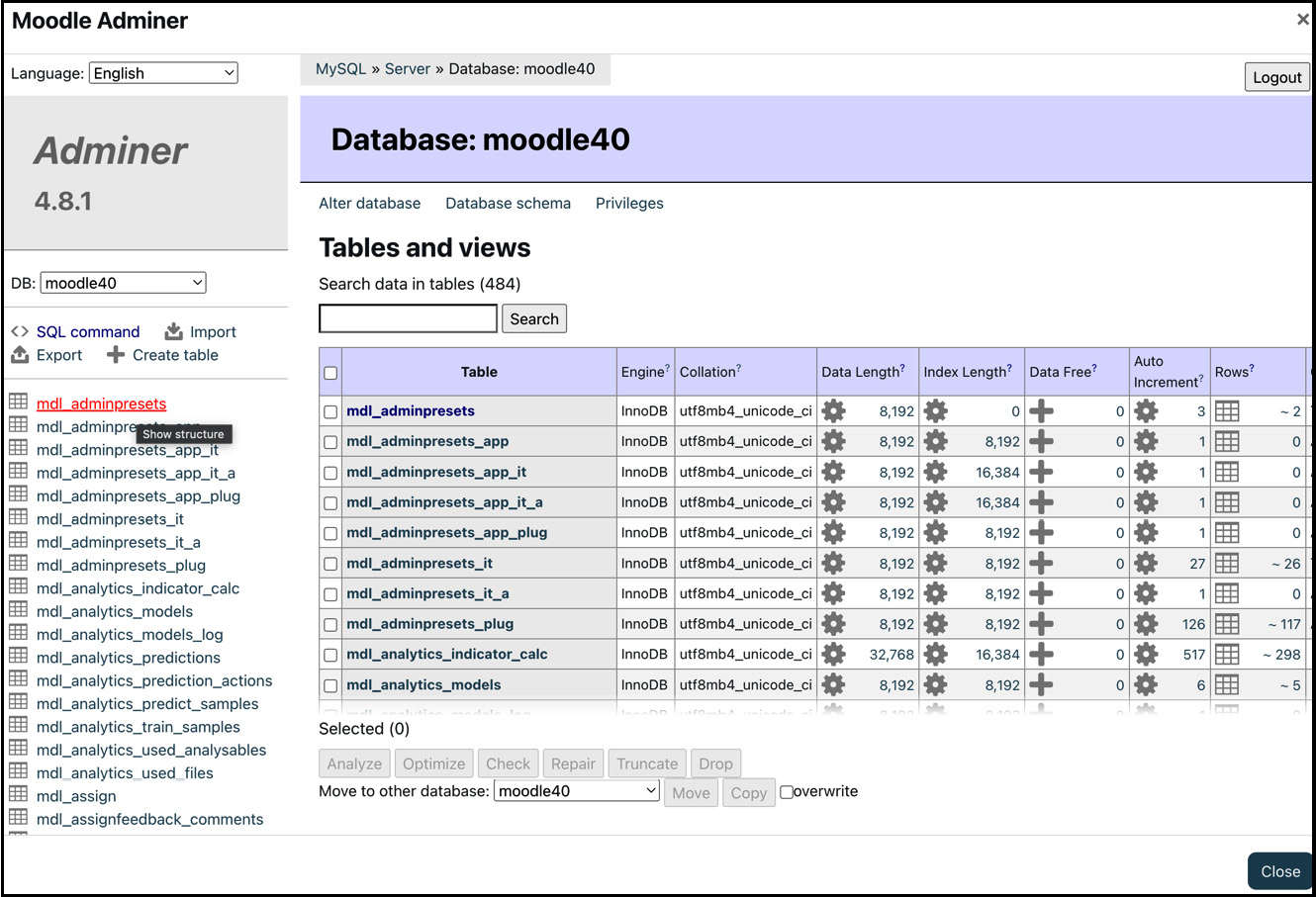Click the Copy button
This screenshot has height=897, width=1316.
click(749, 792)
